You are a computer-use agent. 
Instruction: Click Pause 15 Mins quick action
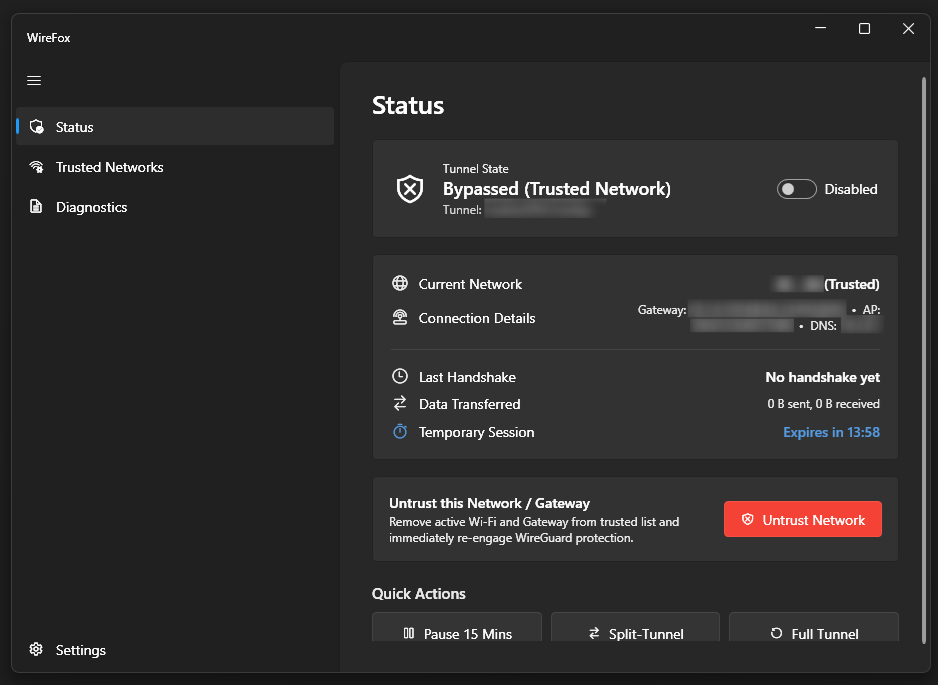(x=457, y=627)
